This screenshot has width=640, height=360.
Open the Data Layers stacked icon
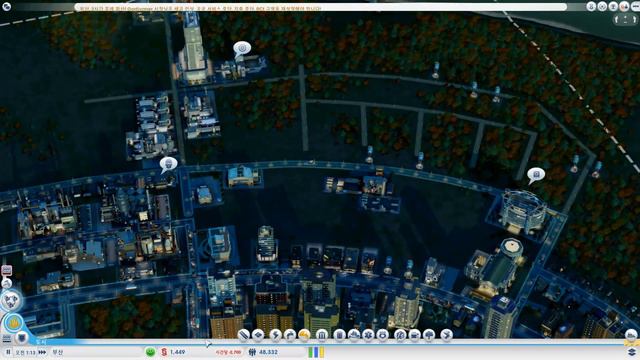point(631,352)
